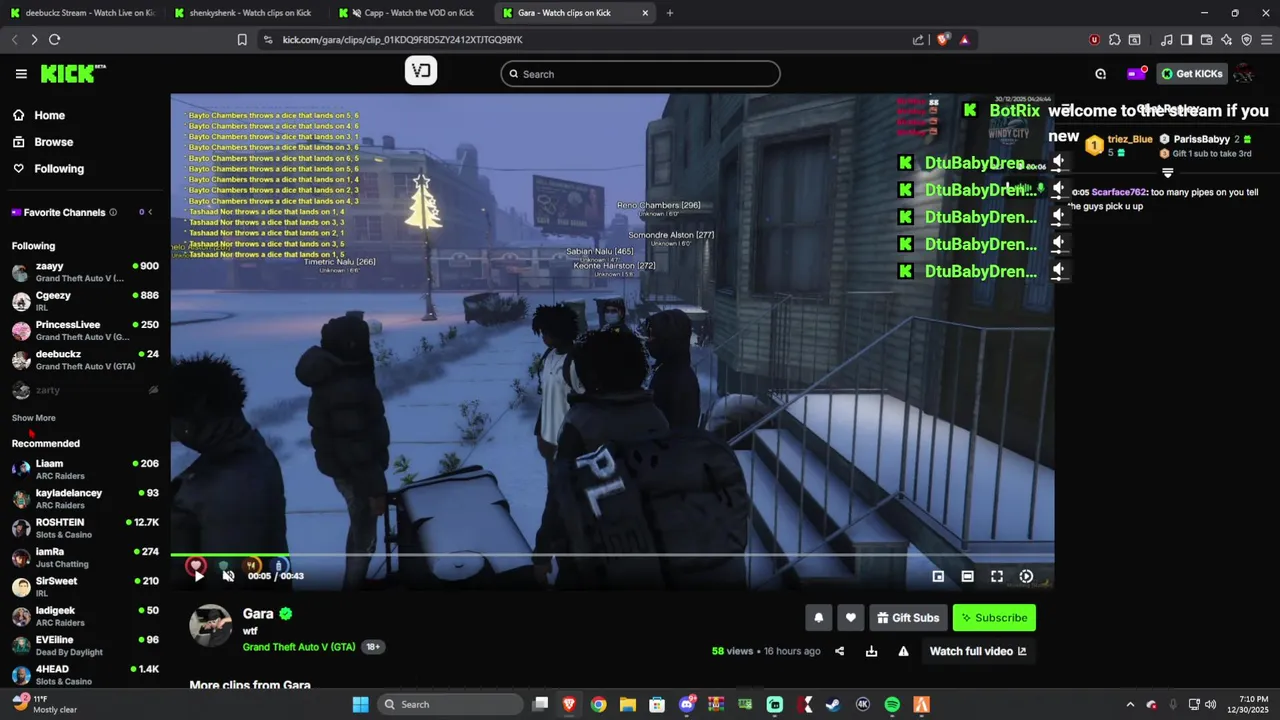Expand Show More followed channels

(34, 418)
